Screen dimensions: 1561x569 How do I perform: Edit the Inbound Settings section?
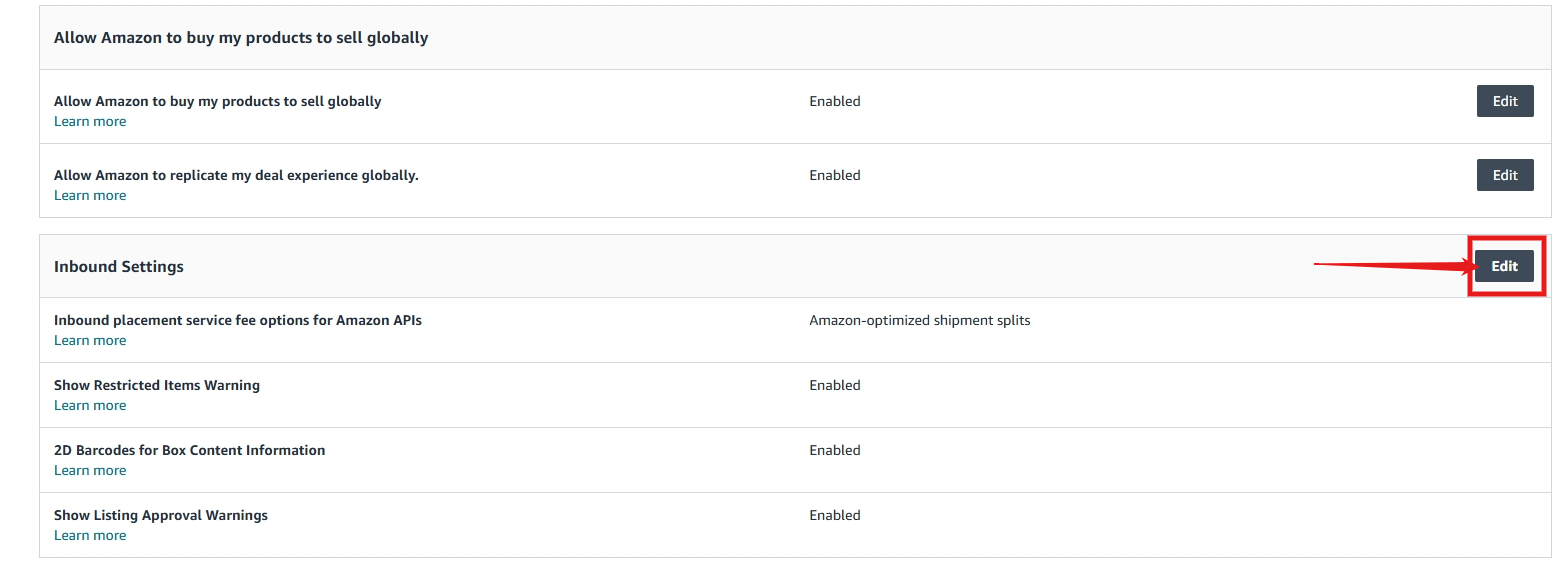(1504, 266)
